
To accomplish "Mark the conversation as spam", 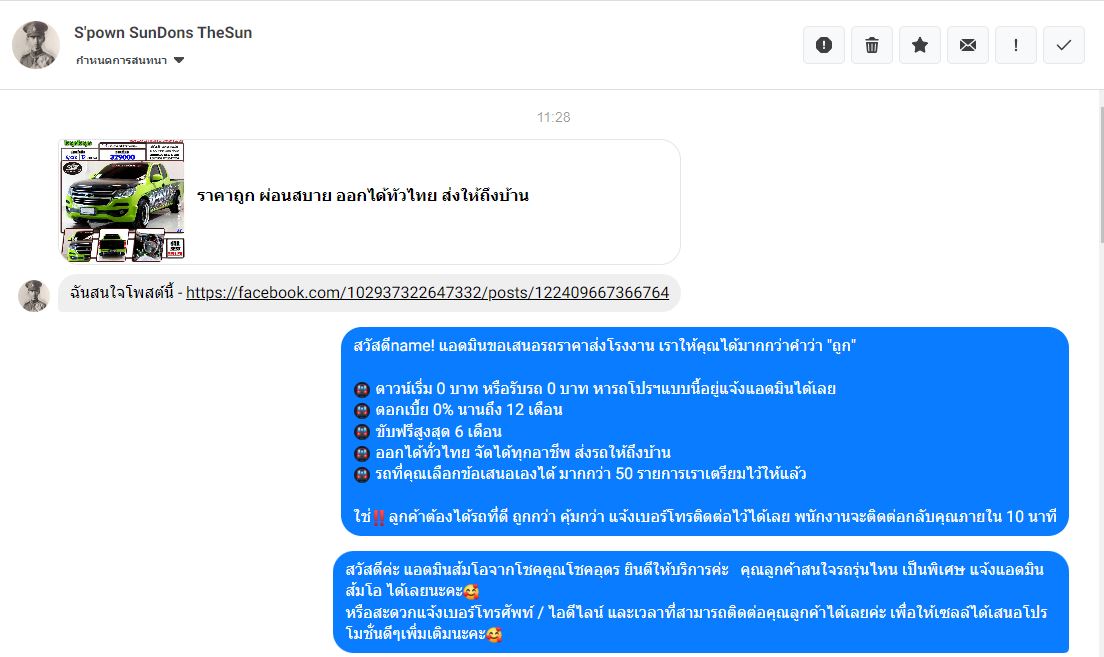I will [x=824, y=45].
